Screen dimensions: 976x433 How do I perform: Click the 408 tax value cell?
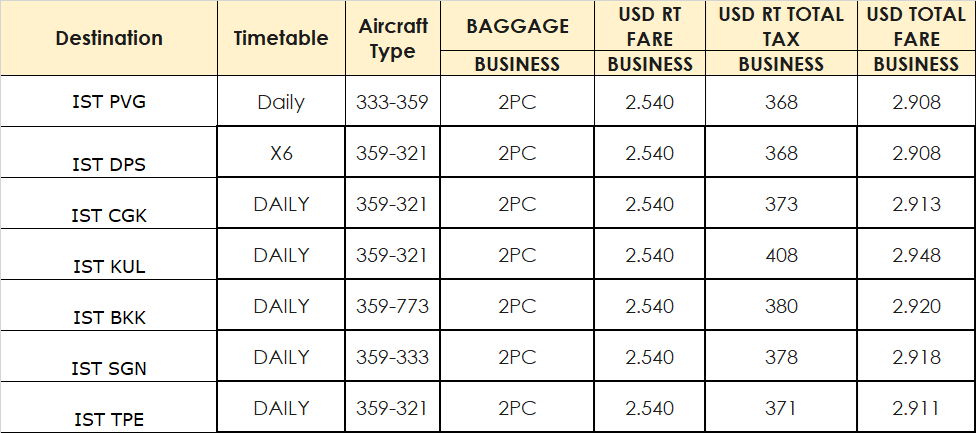click(781, 254)
